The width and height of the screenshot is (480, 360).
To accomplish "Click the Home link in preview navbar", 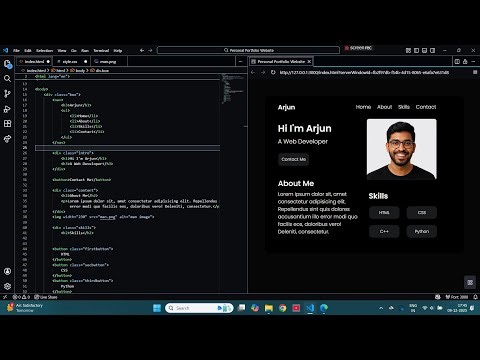I will coord(363,107).
